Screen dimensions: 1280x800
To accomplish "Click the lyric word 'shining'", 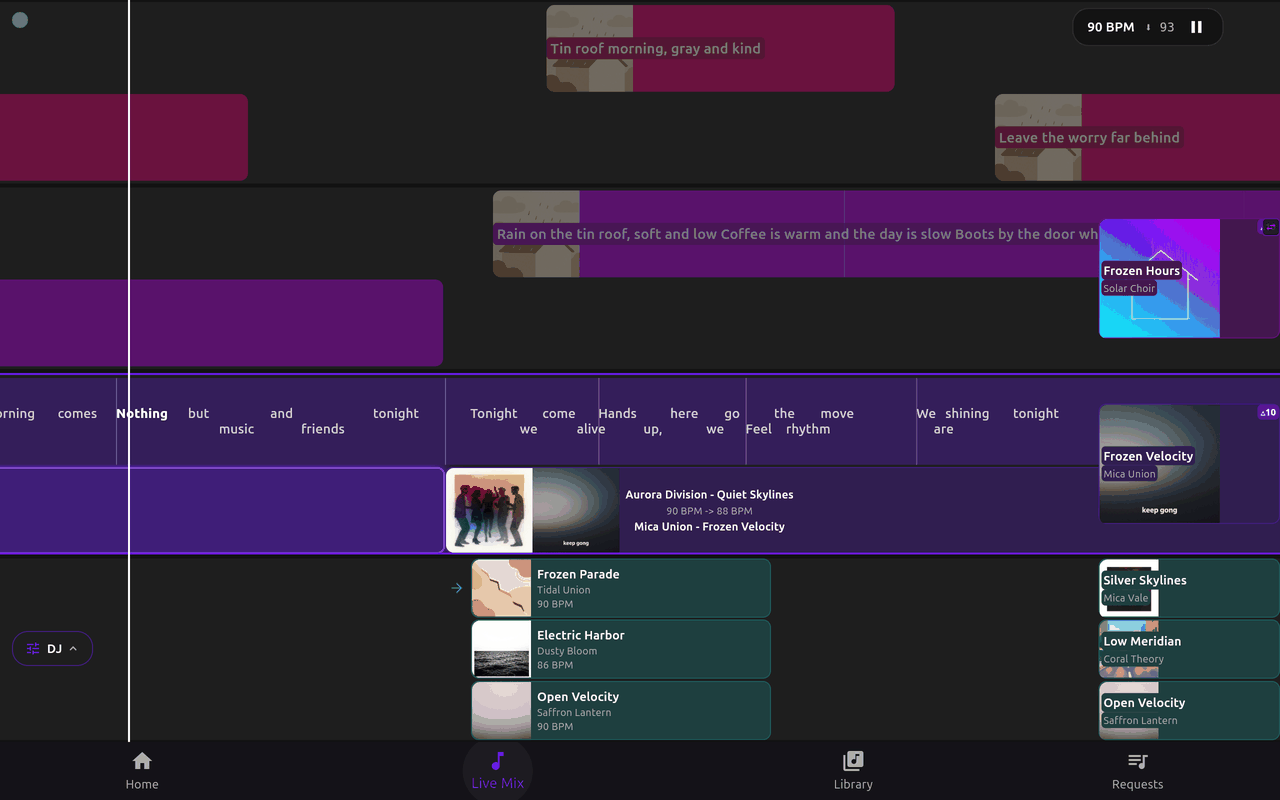I will 967,413.
